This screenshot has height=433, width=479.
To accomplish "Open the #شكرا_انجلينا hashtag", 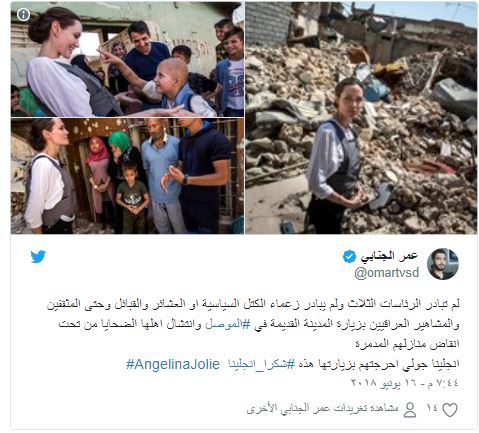I will [262, 364].
